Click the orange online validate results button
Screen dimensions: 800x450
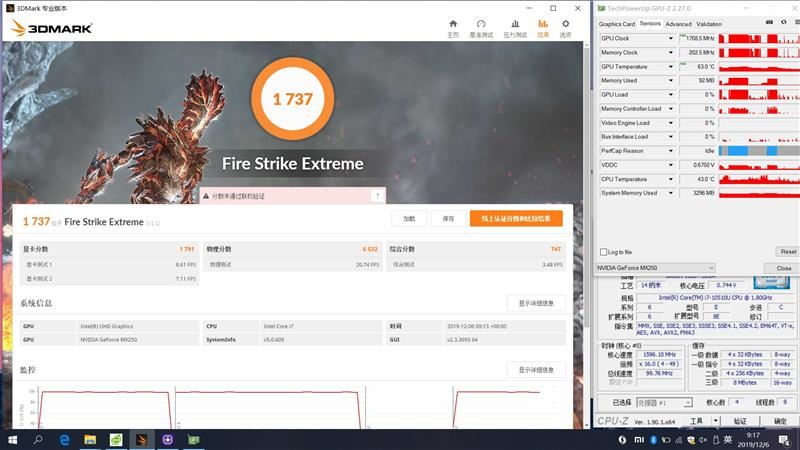(516, 218)
